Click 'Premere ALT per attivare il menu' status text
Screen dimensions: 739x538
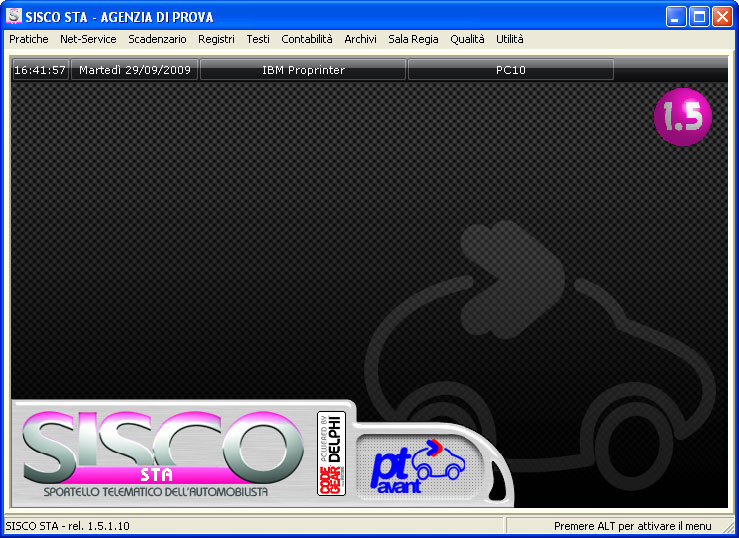632,526
